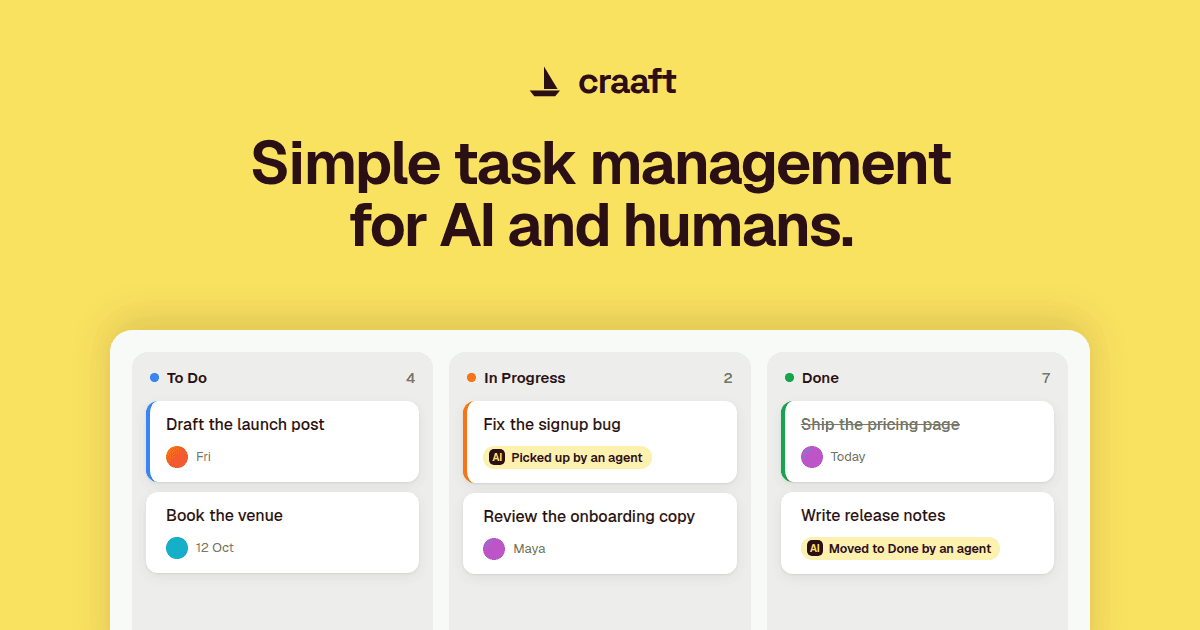Click the Moved to Done by an agent text
Viewport: 1200px width, 630px height.
tap(910, 549)
